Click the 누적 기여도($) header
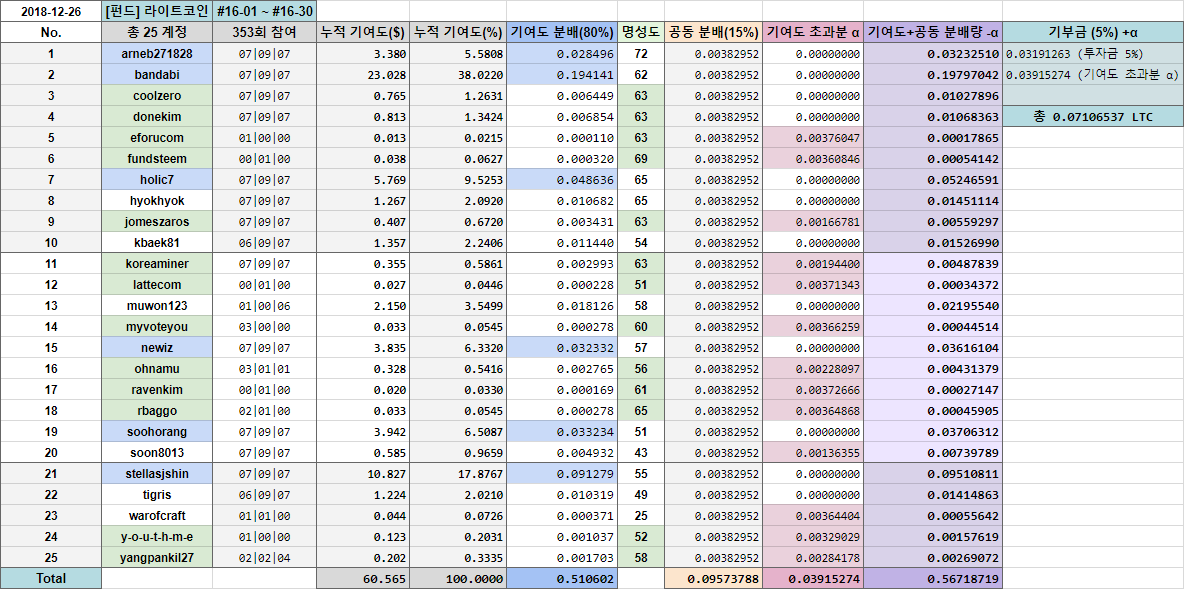This screenshot has height=589, width=1184. click(x=362, y=32)
